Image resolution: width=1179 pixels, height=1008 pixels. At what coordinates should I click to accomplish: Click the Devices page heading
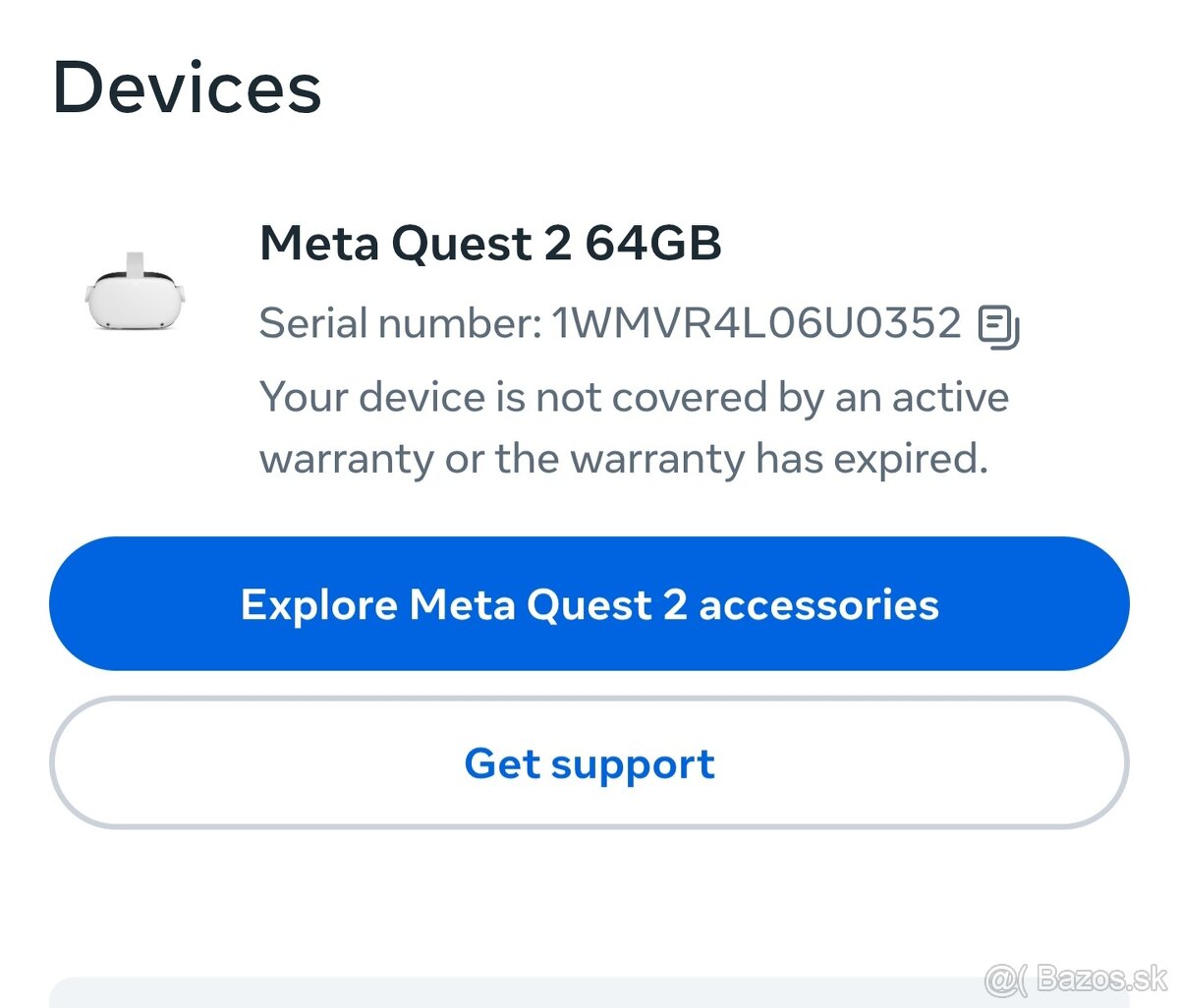coord(189,86)
